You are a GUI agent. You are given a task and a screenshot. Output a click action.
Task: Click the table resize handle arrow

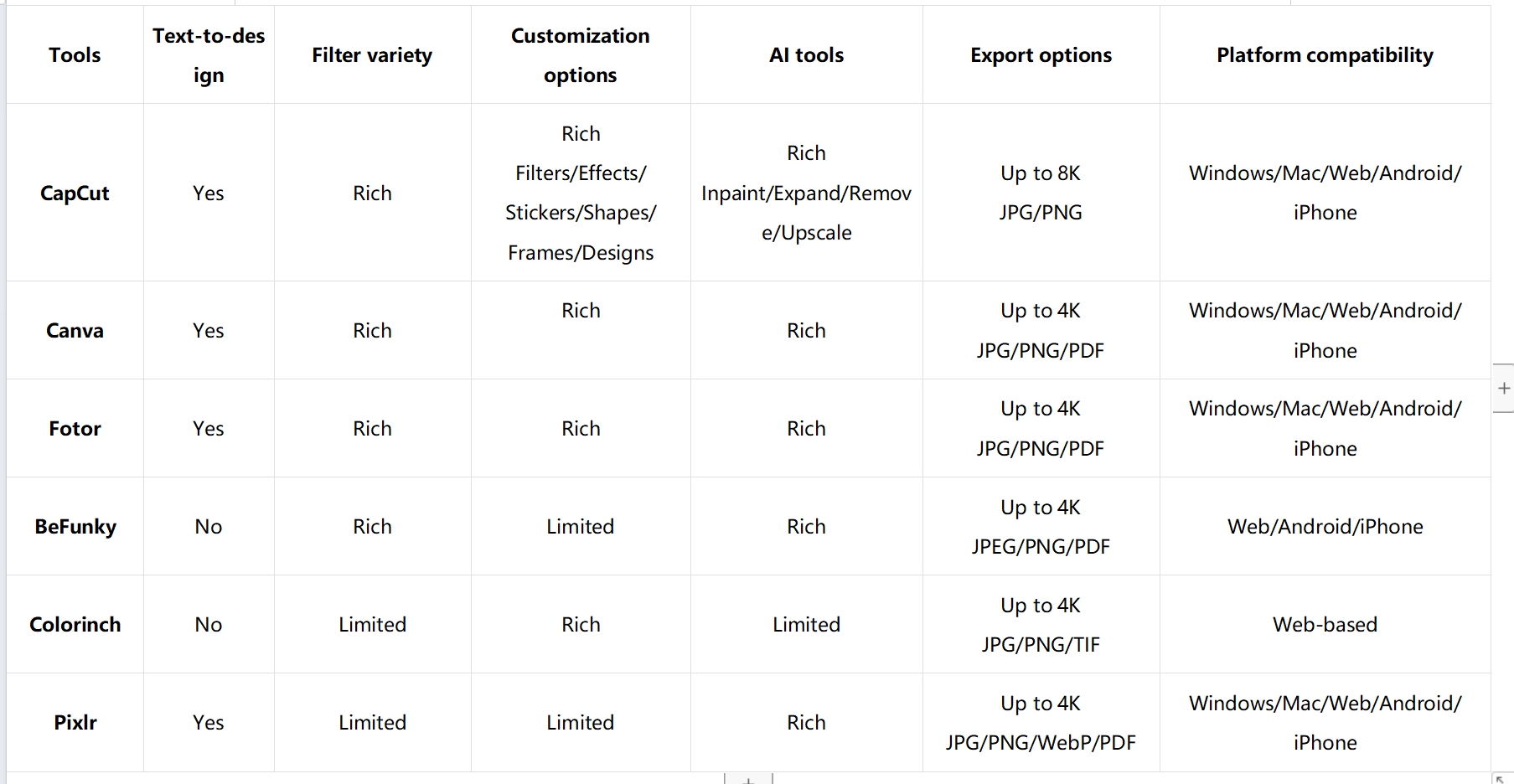[1501, 779]
